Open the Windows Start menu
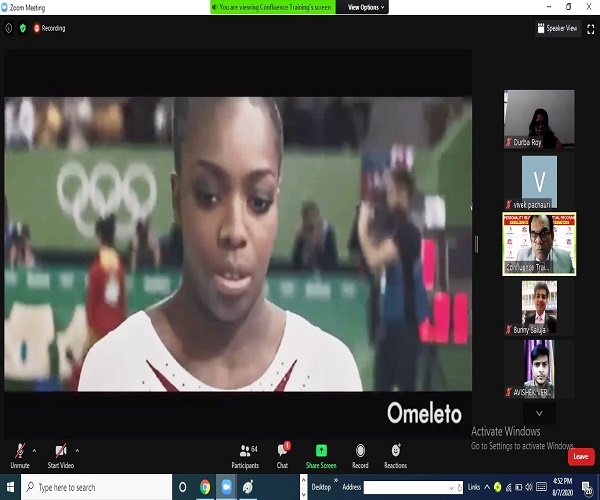Image resolution: width=600 pixels, height=500 pixels. [10, 487]
